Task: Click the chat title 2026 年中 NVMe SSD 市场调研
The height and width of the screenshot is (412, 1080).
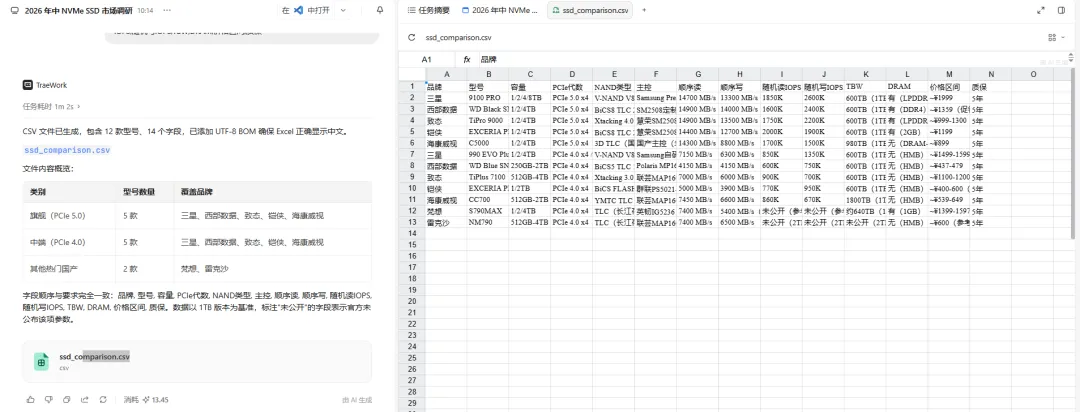Action: (79, 11)
